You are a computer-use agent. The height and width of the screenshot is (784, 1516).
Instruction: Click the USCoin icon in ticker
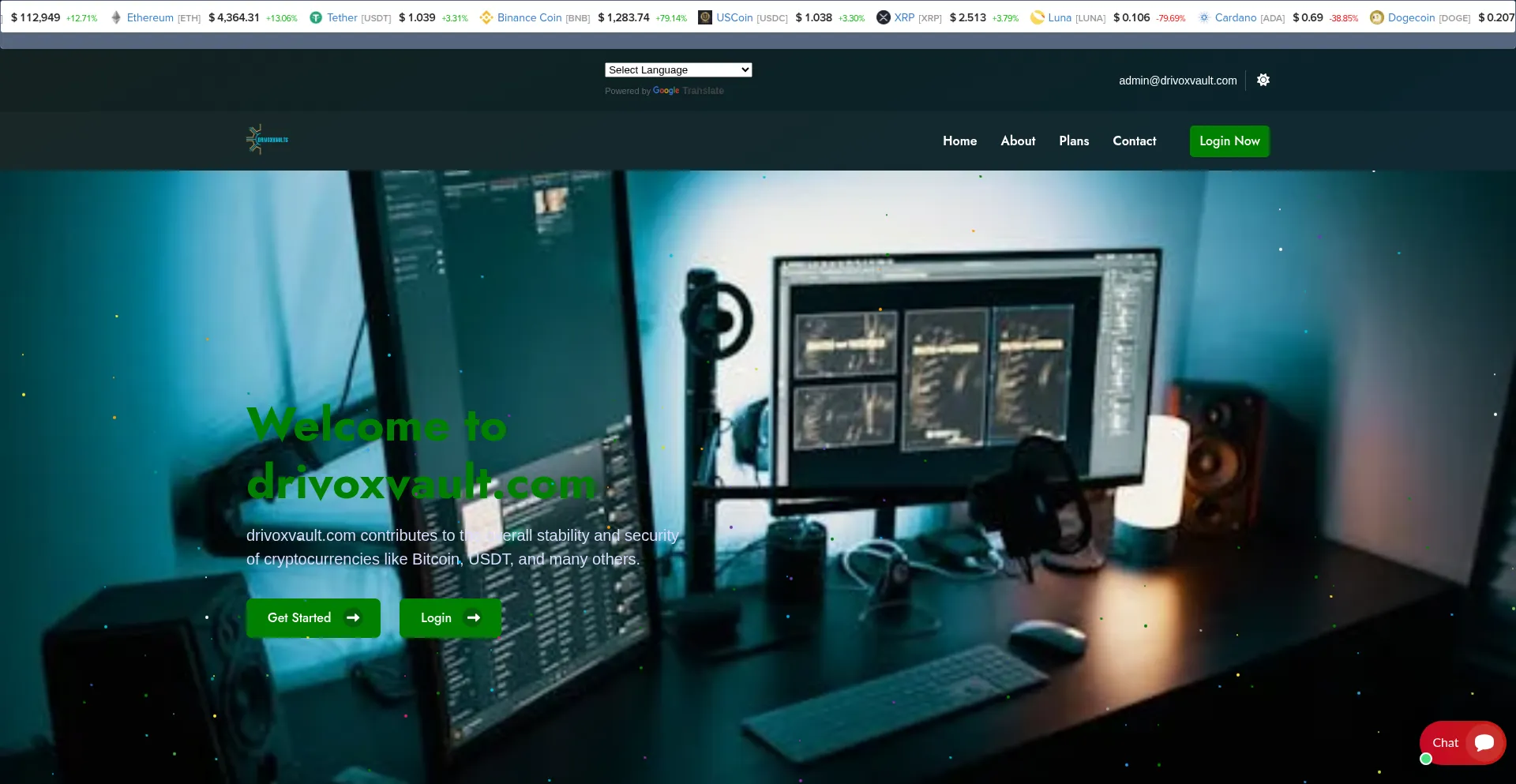pos(705,17)
